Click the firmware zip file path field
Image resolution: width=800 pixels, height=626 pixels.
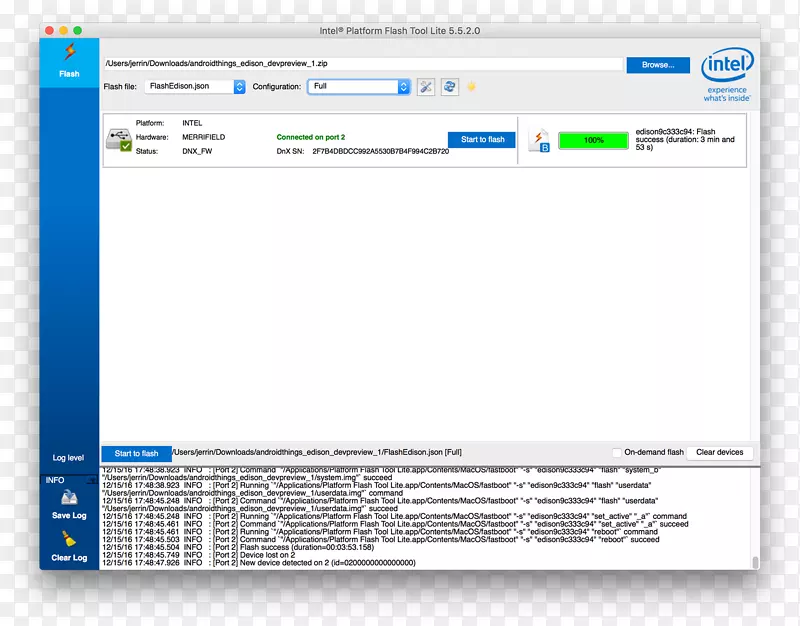click(362, 65)
